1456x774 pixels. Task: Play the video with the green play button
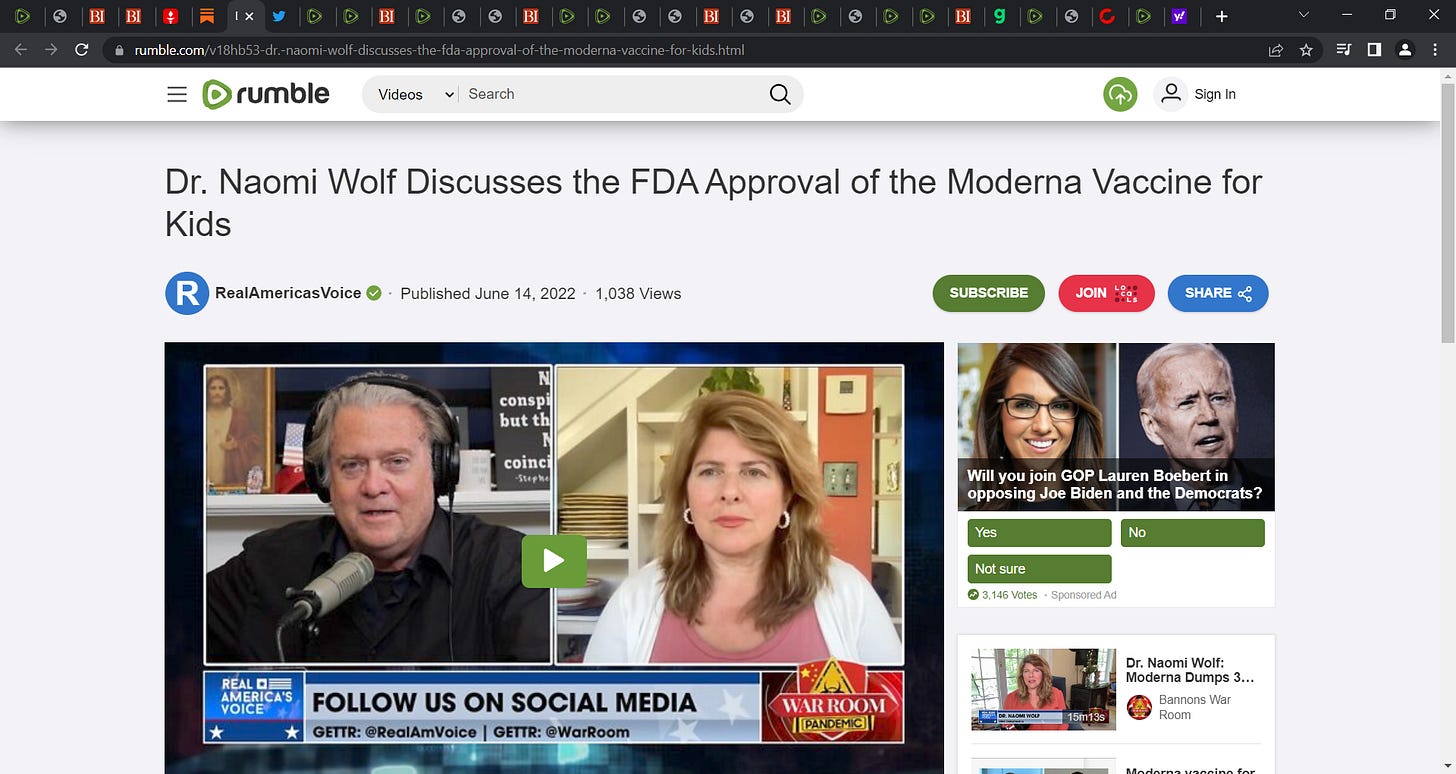pyautogui.click(x=554, y=561)
